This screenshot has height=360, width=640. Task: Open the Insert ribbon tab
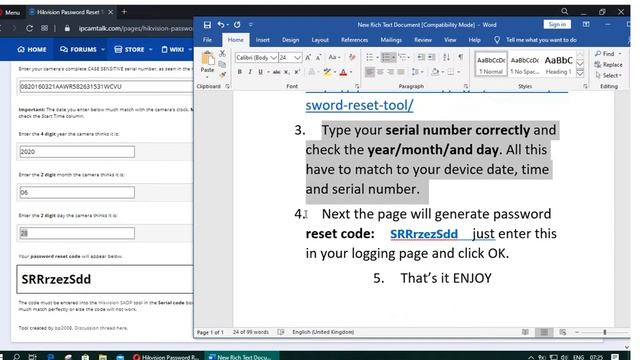click(262, 40)
